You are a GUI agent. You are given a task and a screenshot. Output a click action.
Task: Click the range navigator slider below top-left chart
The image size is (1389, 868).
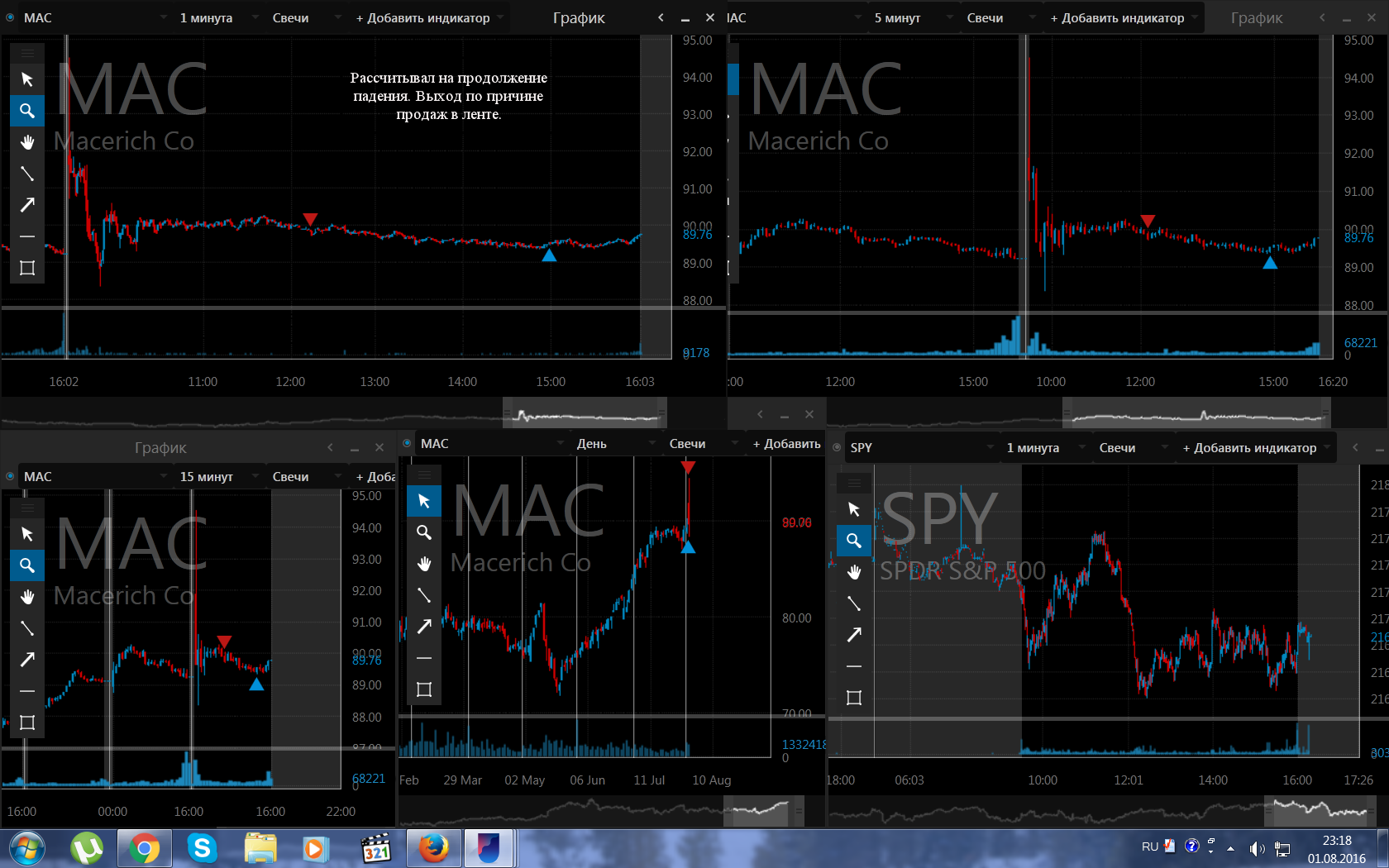point(585,413)
